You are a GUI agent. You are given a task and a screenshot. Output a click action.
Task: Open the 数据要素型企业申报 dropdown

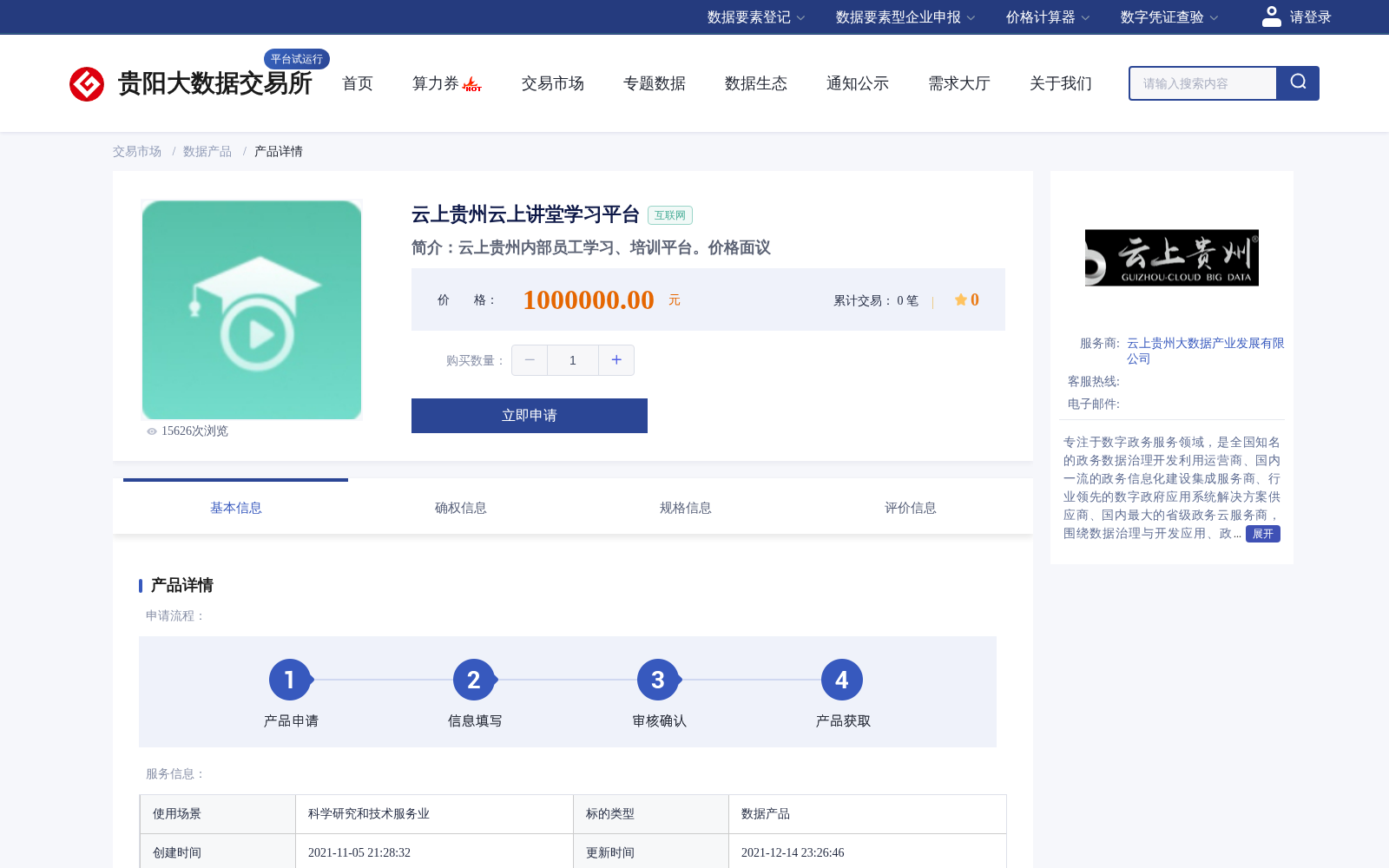tap(905, 17)
